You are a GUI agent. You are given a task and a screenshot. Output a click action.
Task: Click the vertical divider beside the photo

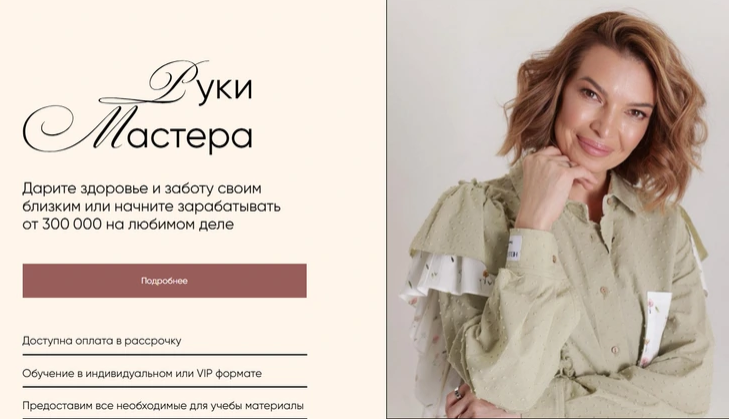pos(386,209)
